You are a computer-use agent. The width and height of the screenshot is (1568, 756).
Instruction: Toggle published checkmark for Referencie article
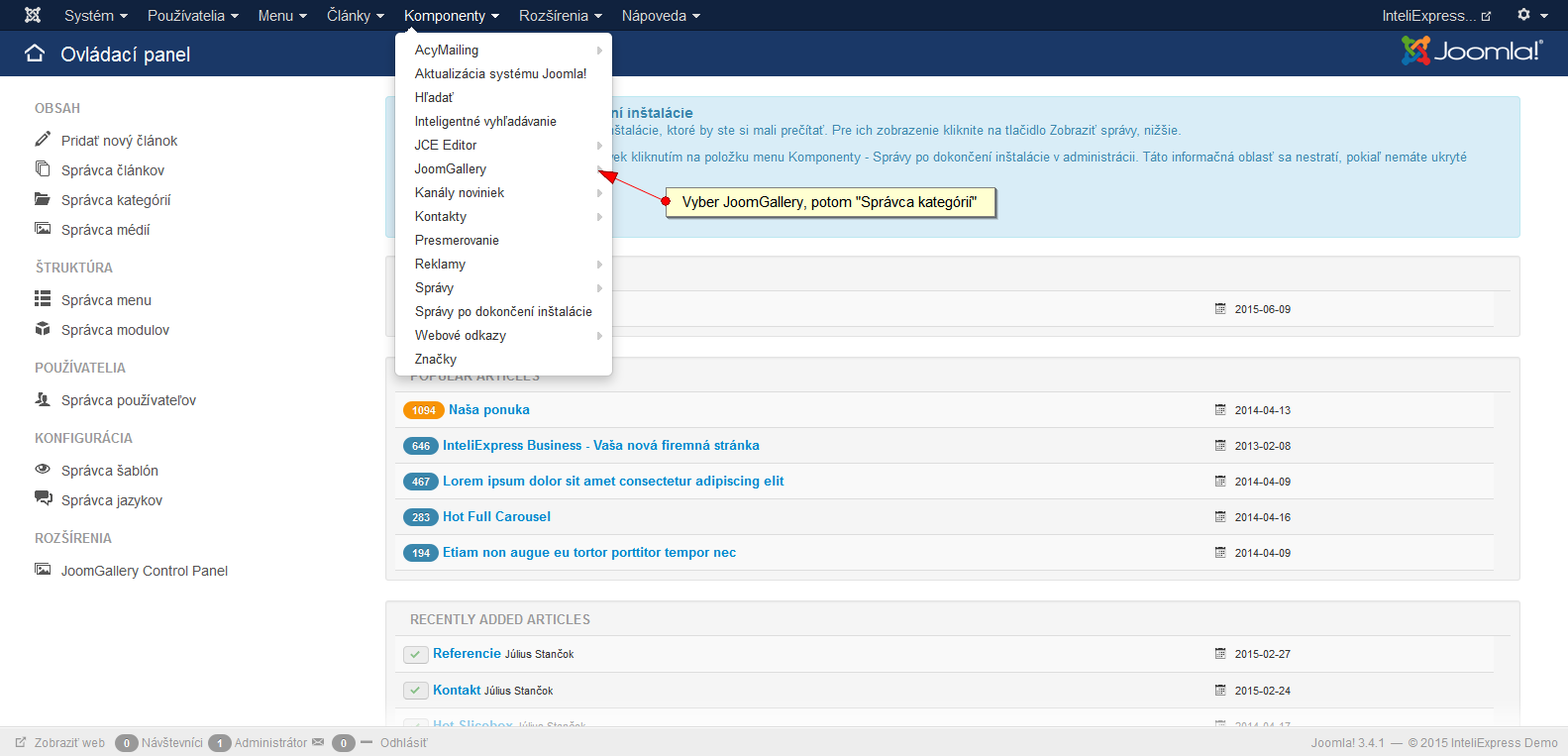pyautogui.click(x=415, y=654)
